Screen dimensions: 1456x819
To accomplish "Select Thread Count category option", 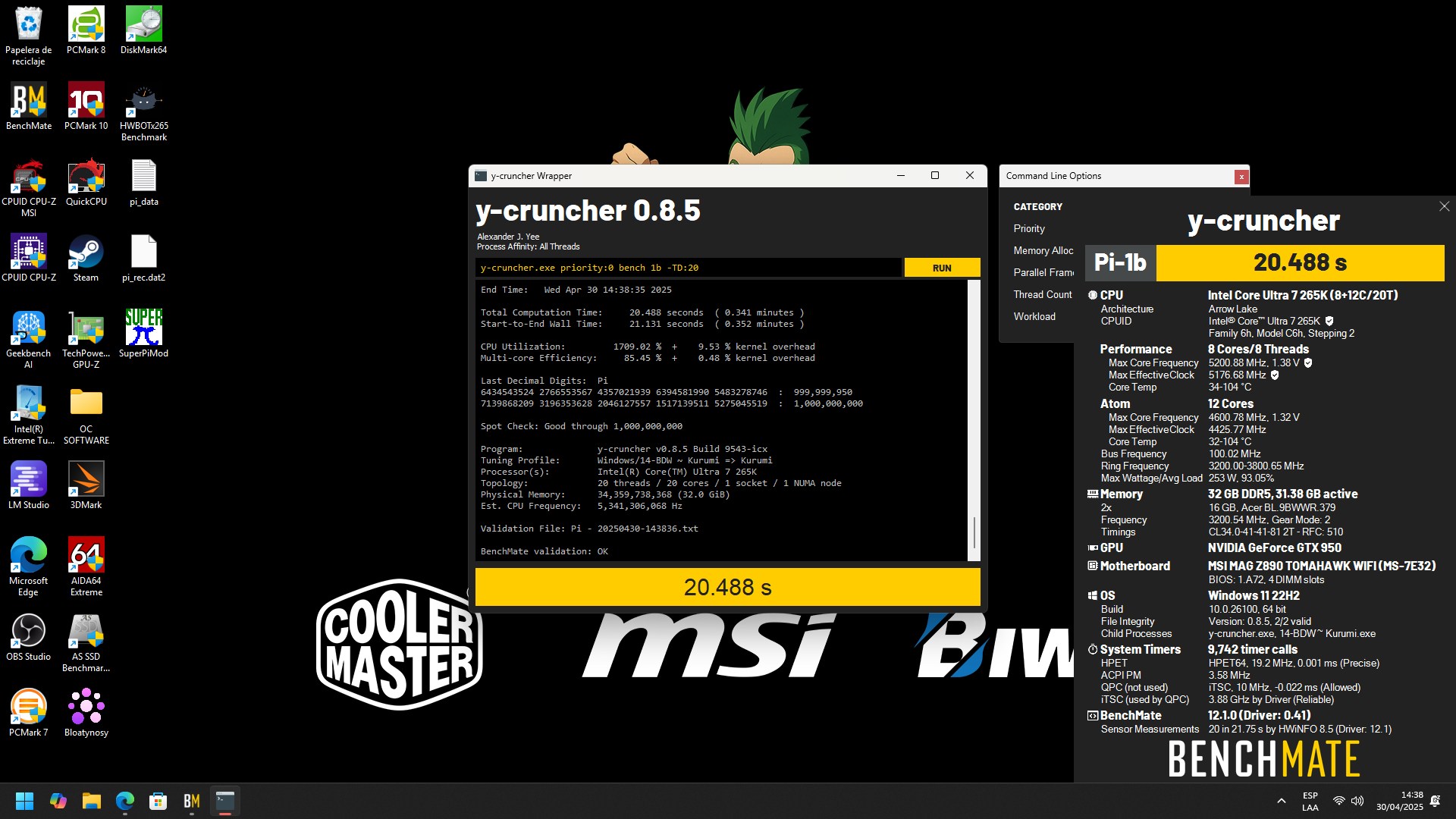I will (x=1043, y=294).
